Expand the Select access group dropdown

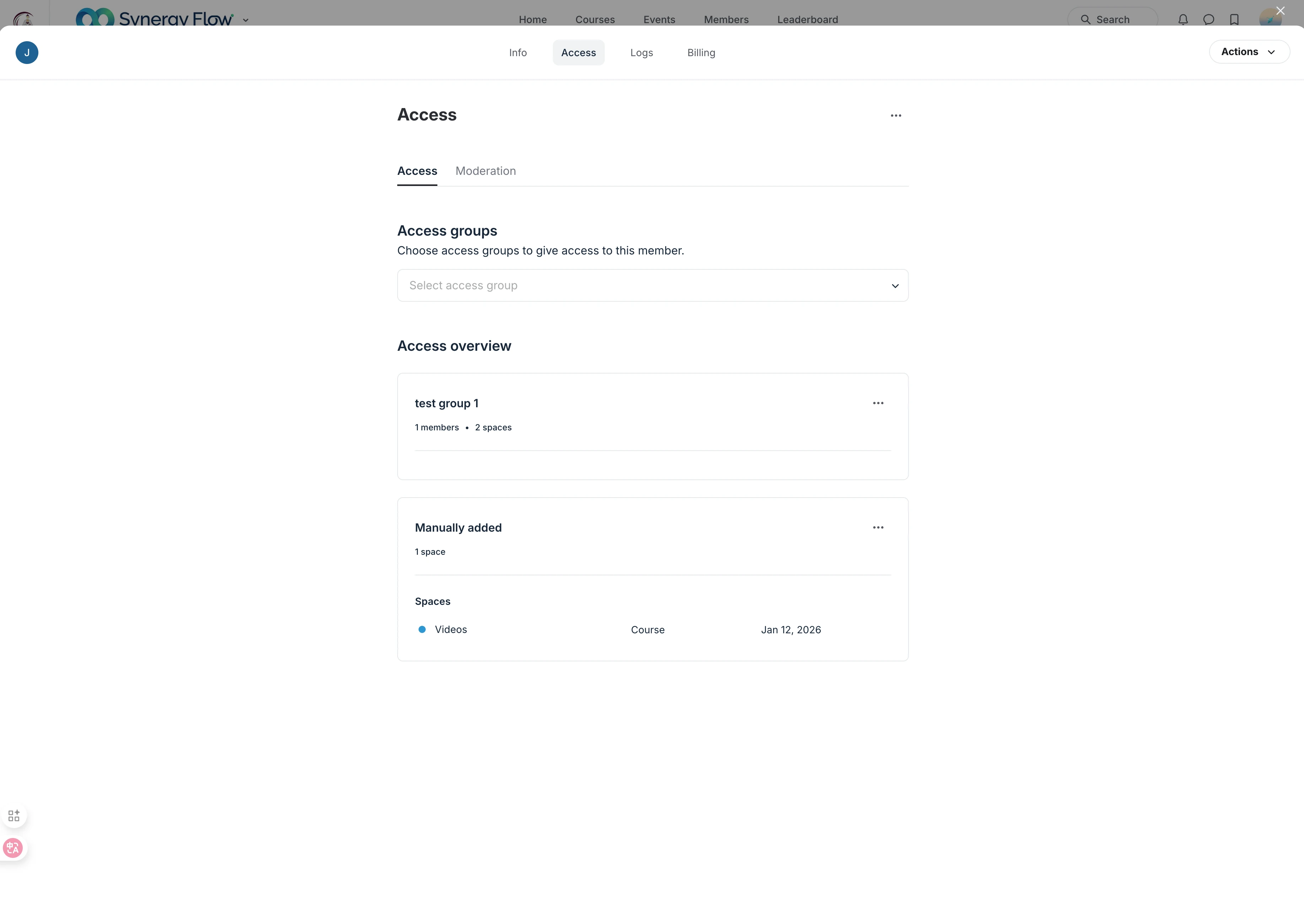pos(652,286)
